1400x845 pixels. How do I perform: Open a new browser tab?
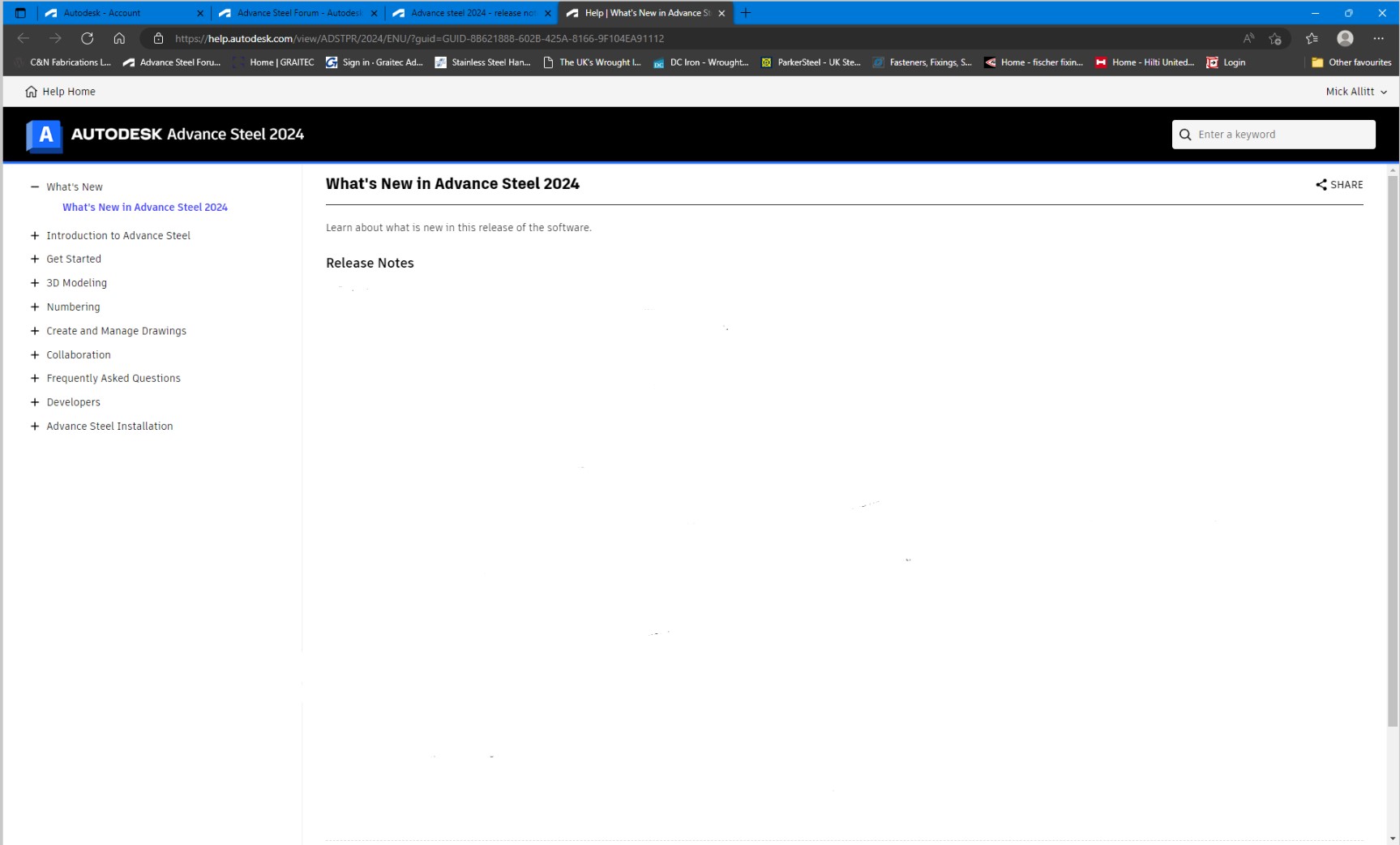746,13
